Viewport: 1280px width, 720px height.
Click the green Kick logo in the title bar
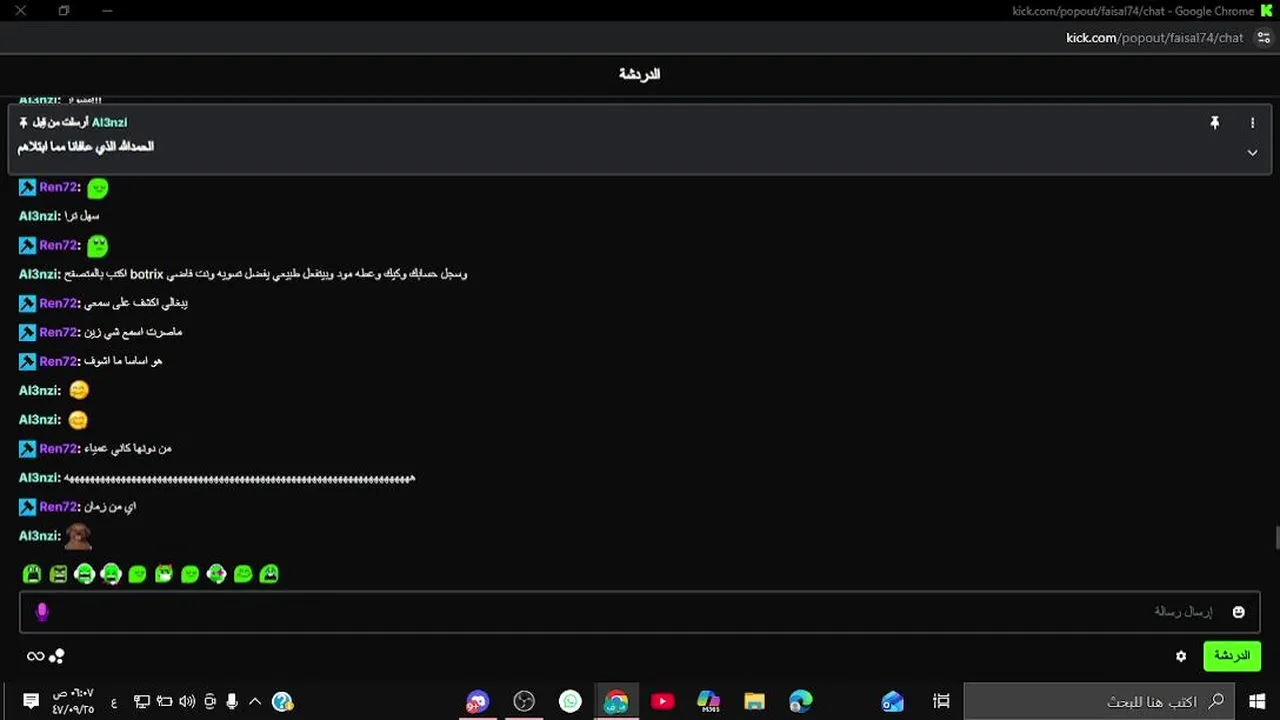pyautogui.click(x=1266, y=11)
